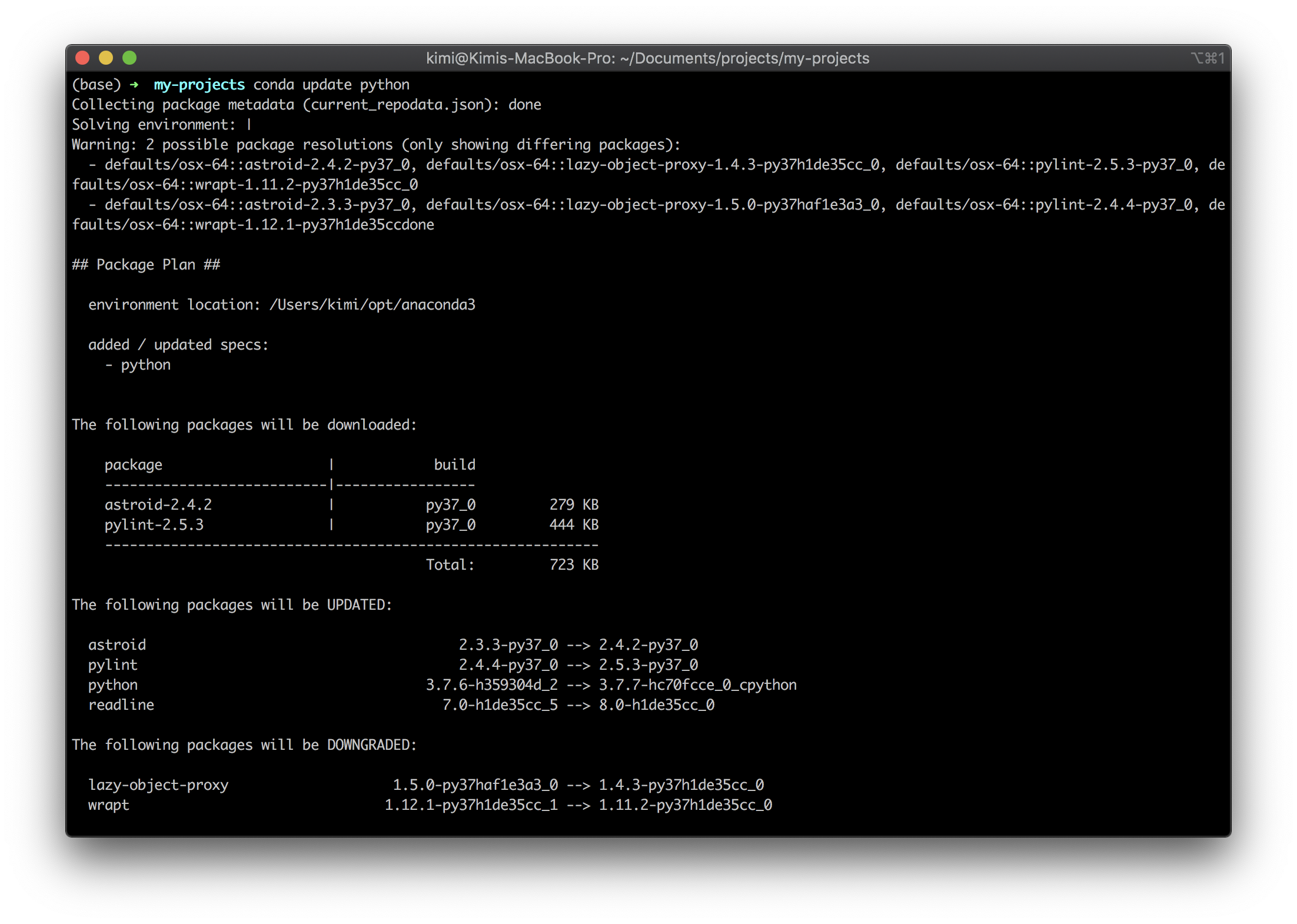The height and width of the screenshot is (924, 1297).
Task: Click new readline version '8.0-h1de35cc_0'
Action: pyautogui.click(x=657, y=706)
